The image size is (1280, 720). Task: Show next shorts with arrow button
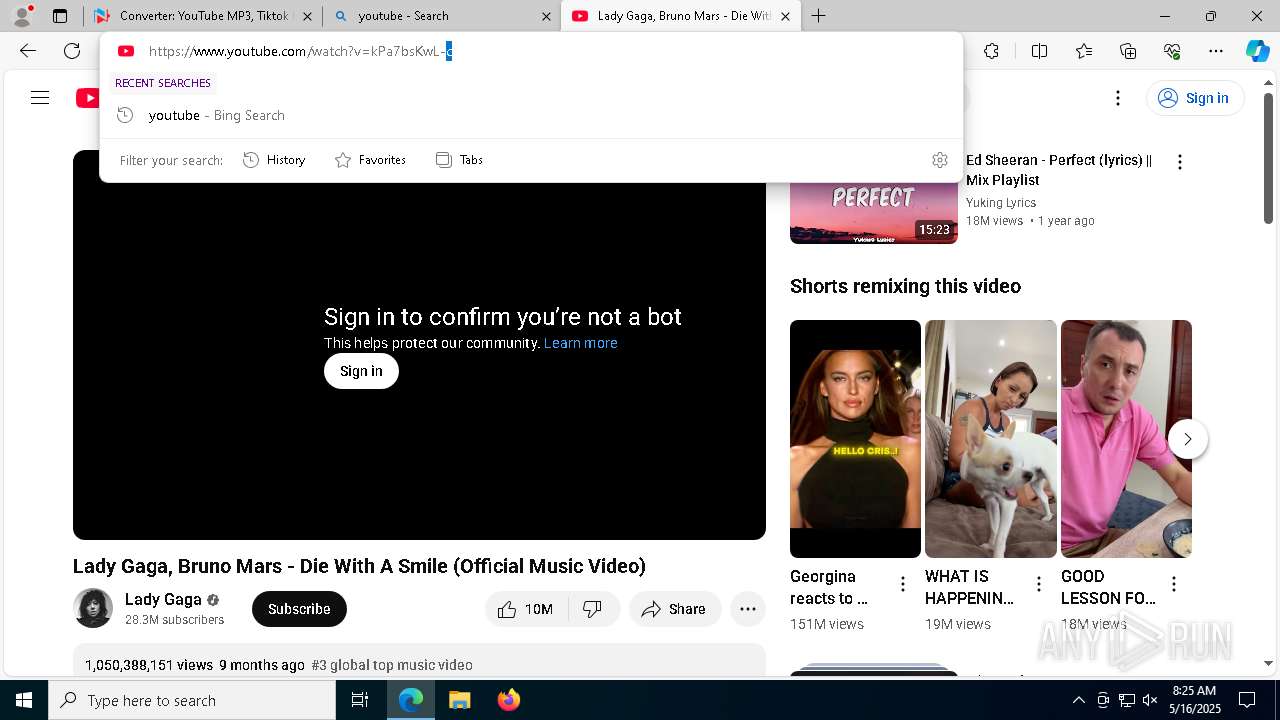(x=1188, y=439)
